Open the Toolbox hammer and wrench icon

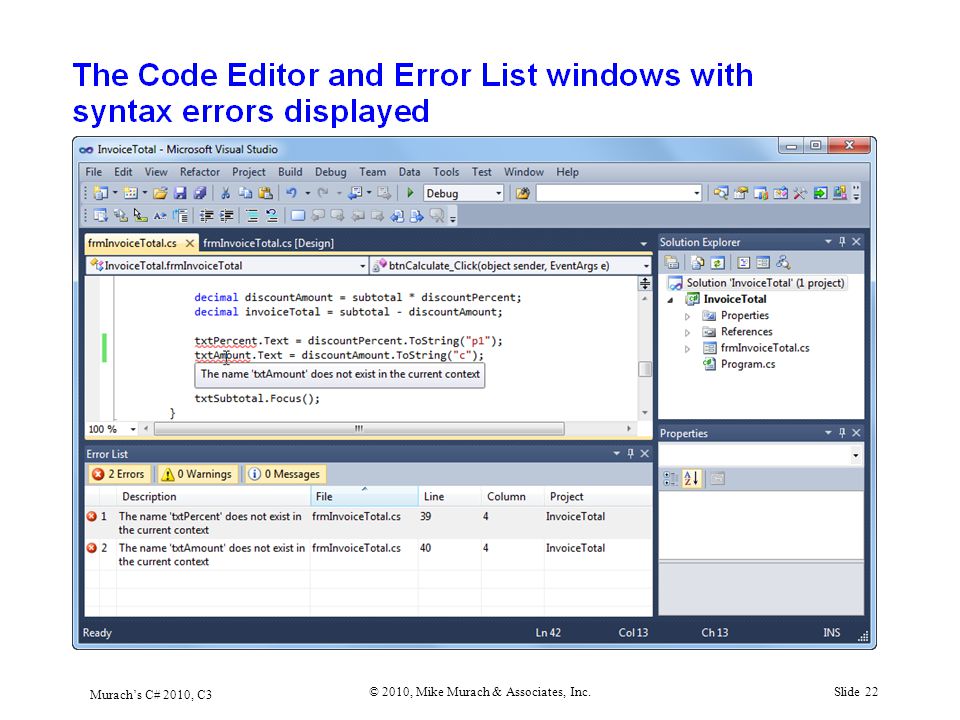800,193
